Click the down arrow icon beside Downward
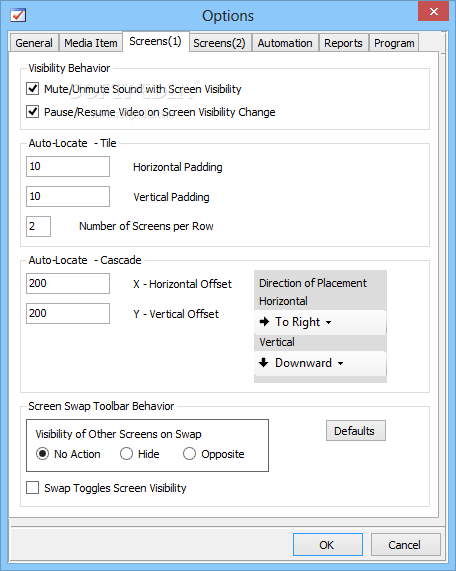456x571 pixels. tap(264, 362)
